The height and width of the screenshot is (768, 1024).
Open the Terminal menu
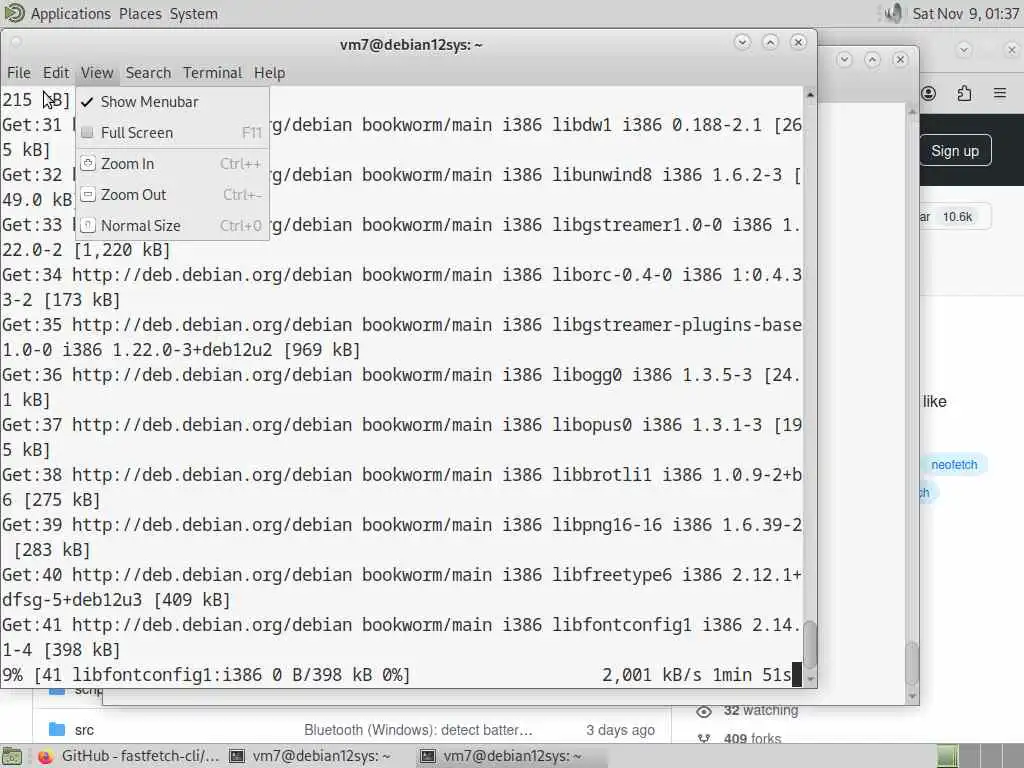(x=212, y=72)
